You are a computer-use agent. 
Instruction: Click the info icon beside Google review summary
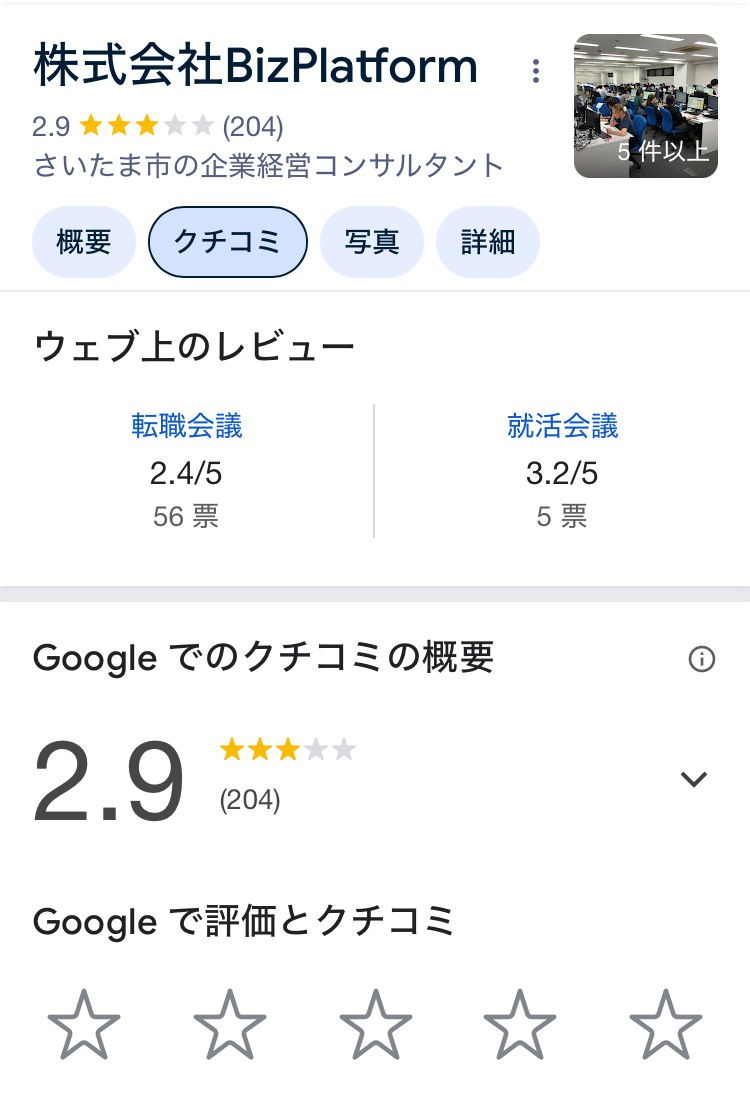pyautogui.click(x=702, y=659)
